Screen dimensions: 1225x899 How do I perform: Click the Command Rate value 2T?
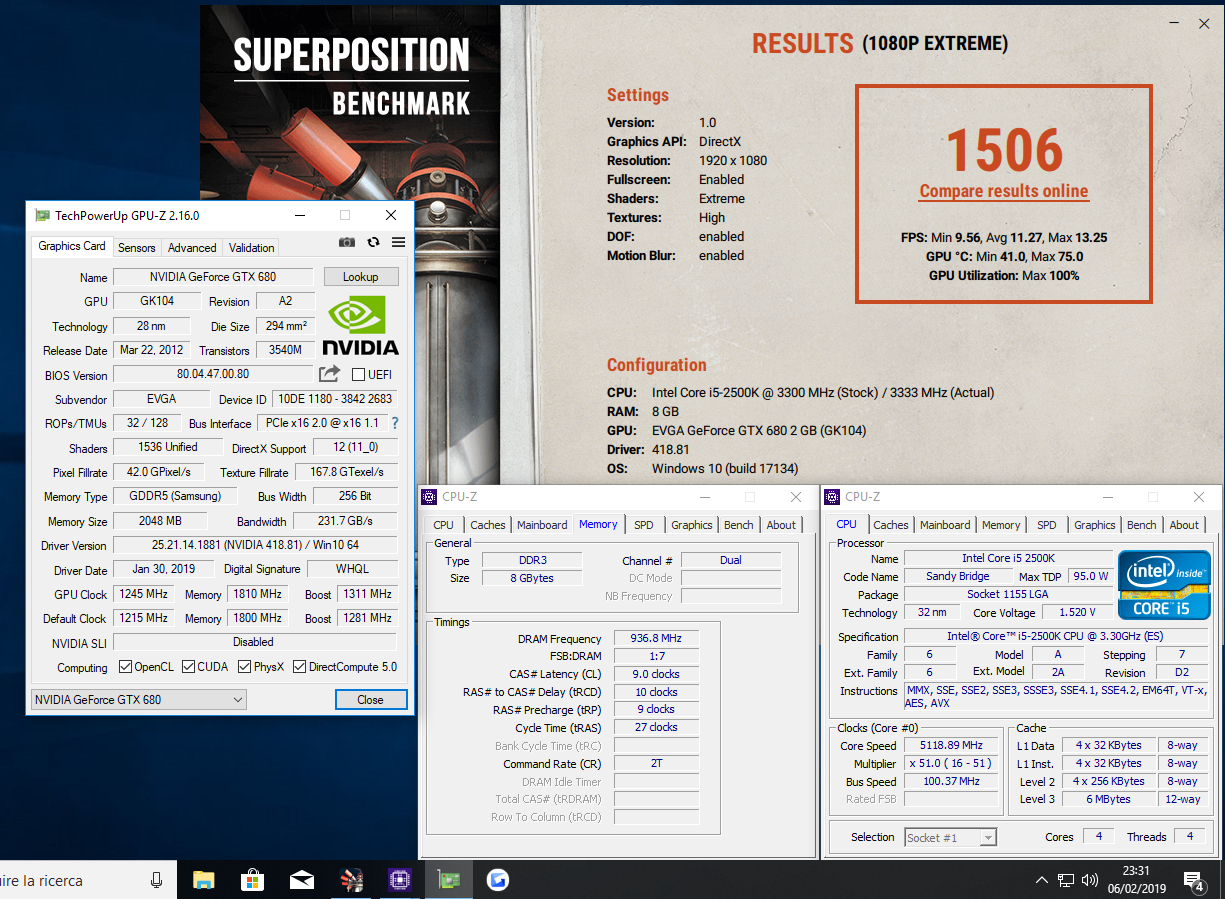654,763
